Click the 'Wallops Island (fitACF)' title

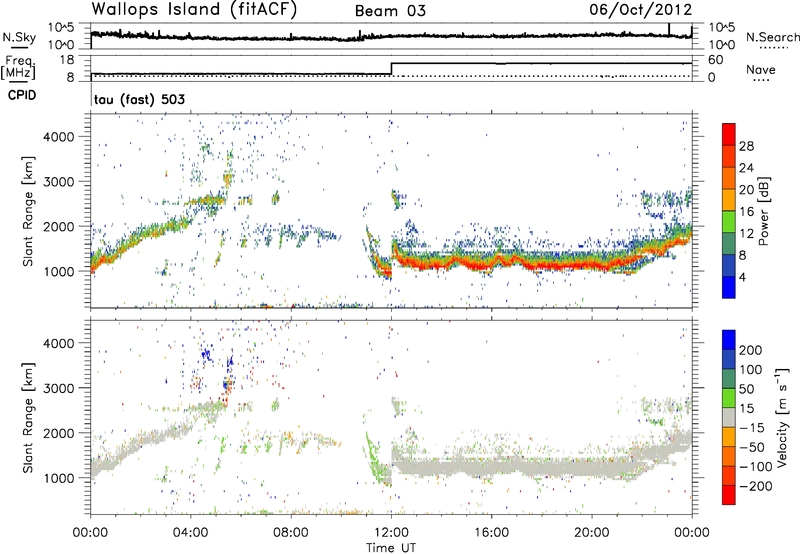click(x=194, y=9)
